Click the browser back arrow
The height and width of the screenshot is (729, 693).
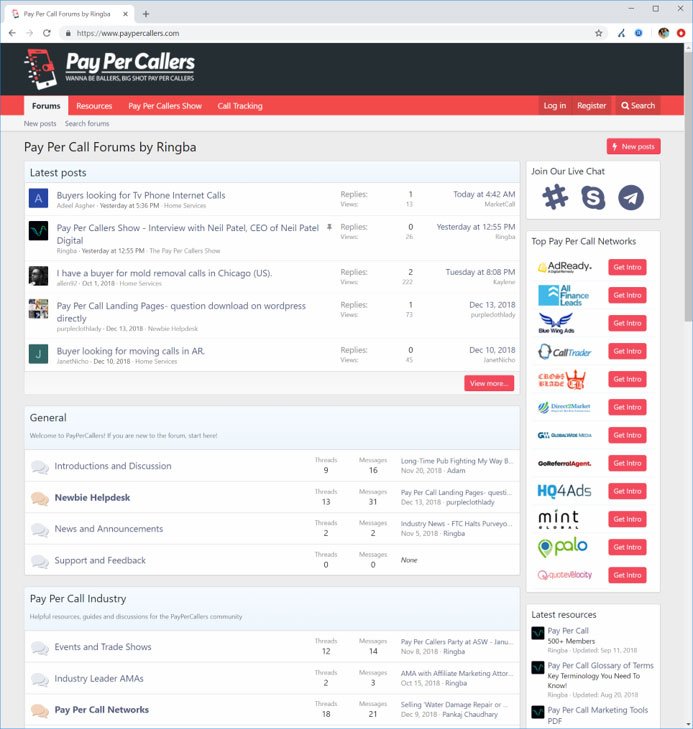point(13,33)
